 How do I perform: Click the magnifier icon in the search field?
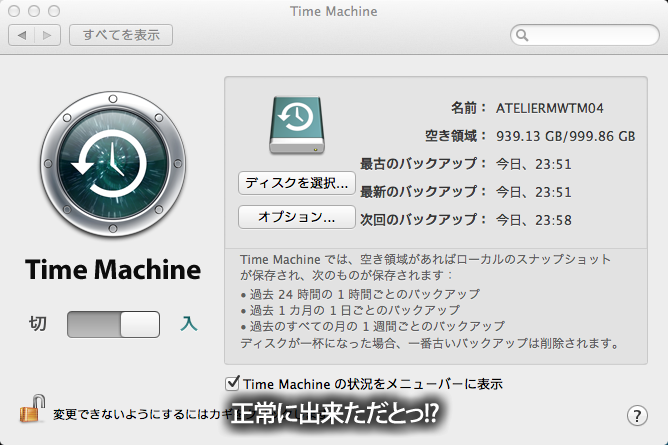[x=522, y=35]
